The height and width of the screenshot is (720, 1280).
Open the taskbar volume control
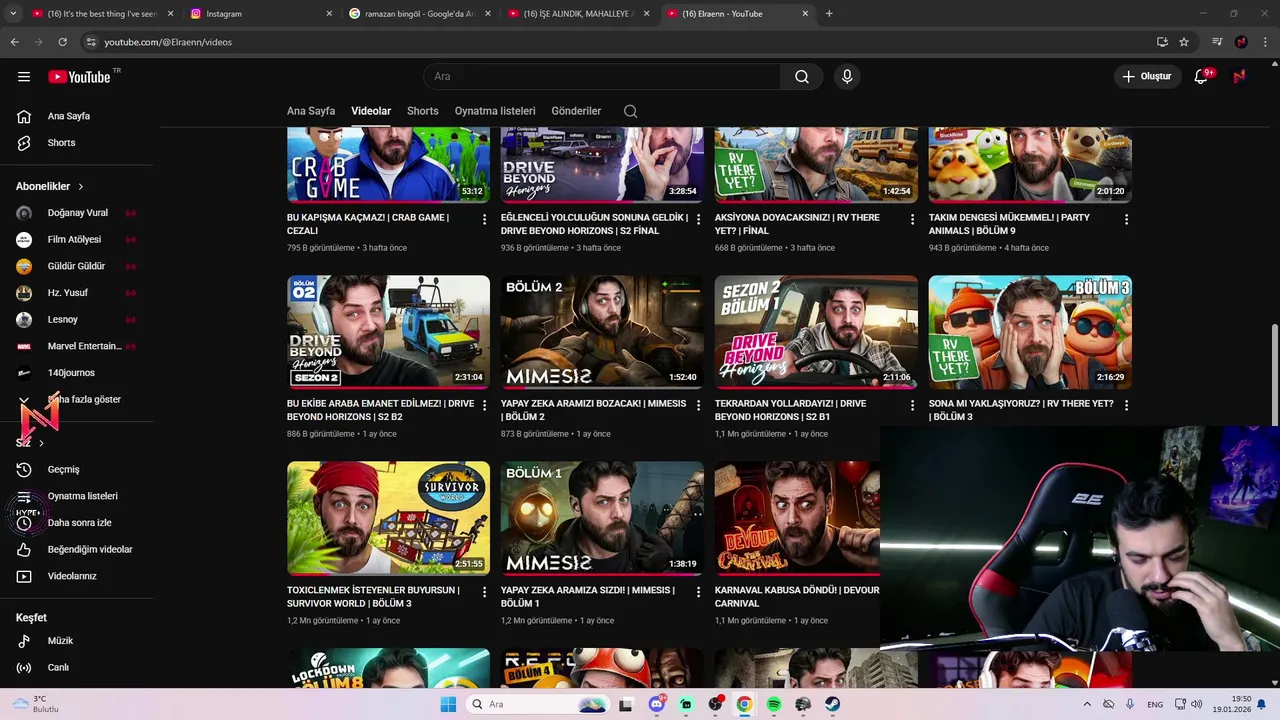pyautogui.click(x=1197, y=704)
